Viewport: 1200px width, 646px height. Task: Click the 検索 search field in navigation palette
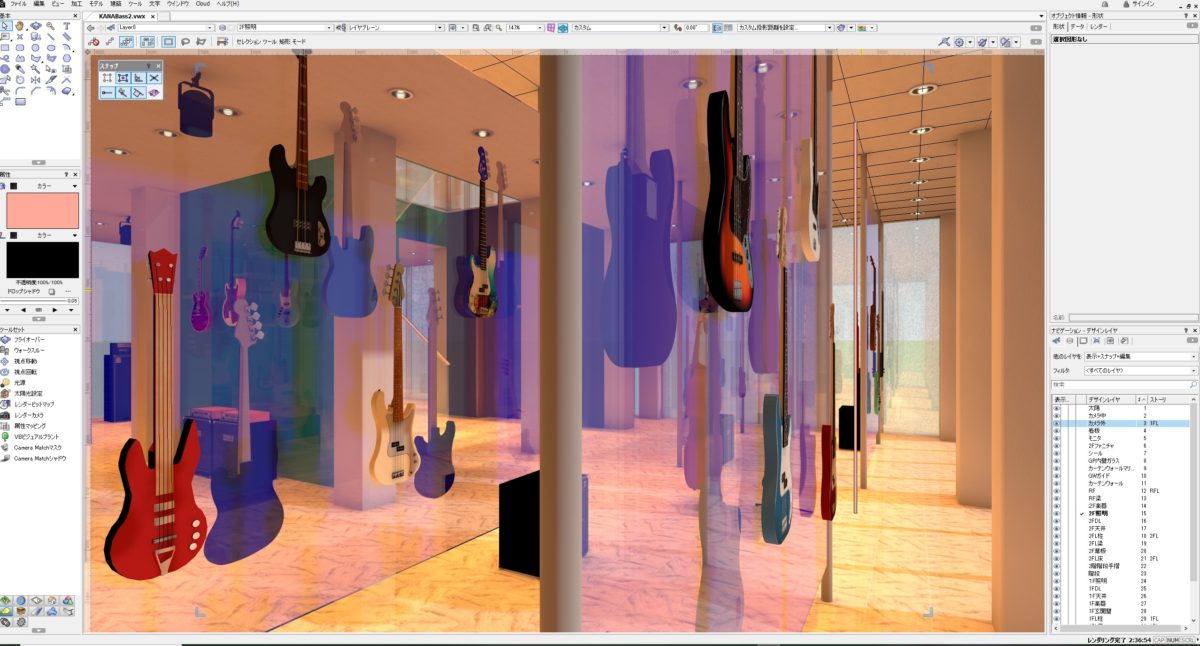coord(1120,383)
